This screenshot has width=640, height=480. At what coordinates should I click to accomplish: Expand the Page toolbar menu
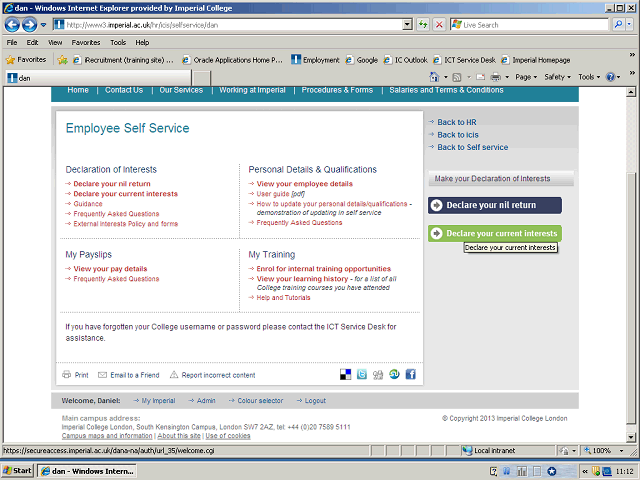526,77
